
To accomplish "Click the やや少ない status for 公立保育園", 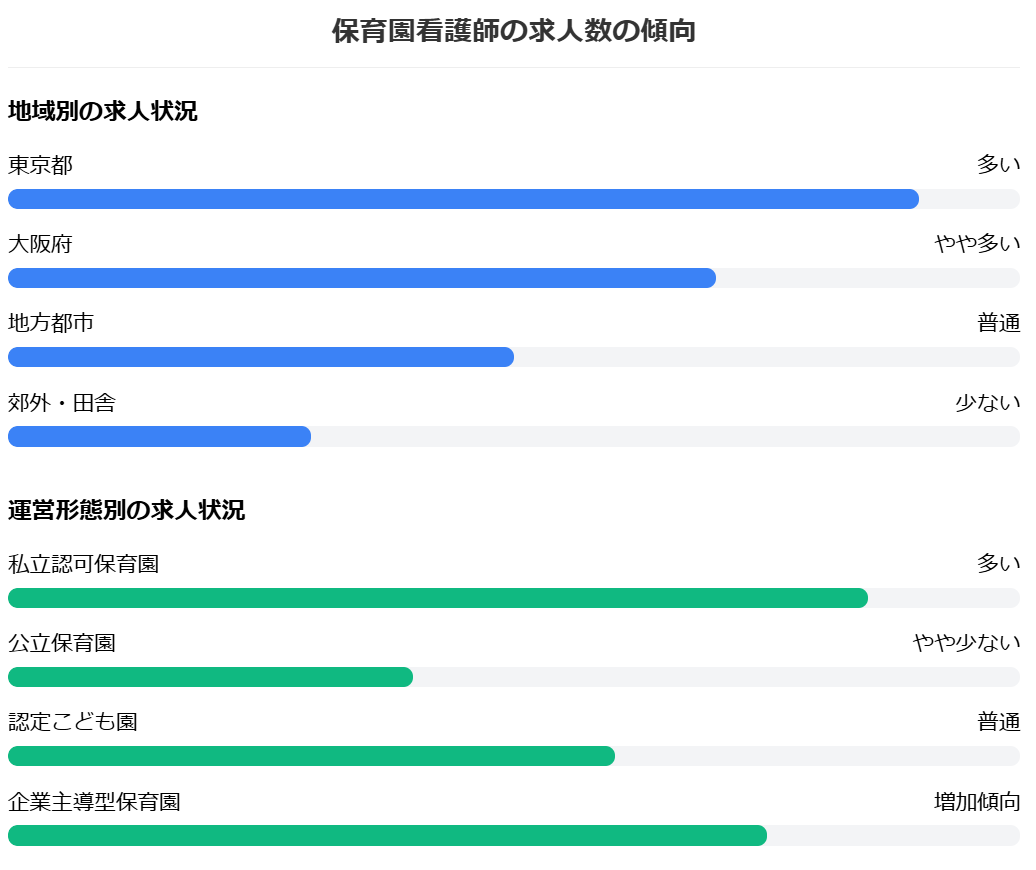I will point(967,643).
